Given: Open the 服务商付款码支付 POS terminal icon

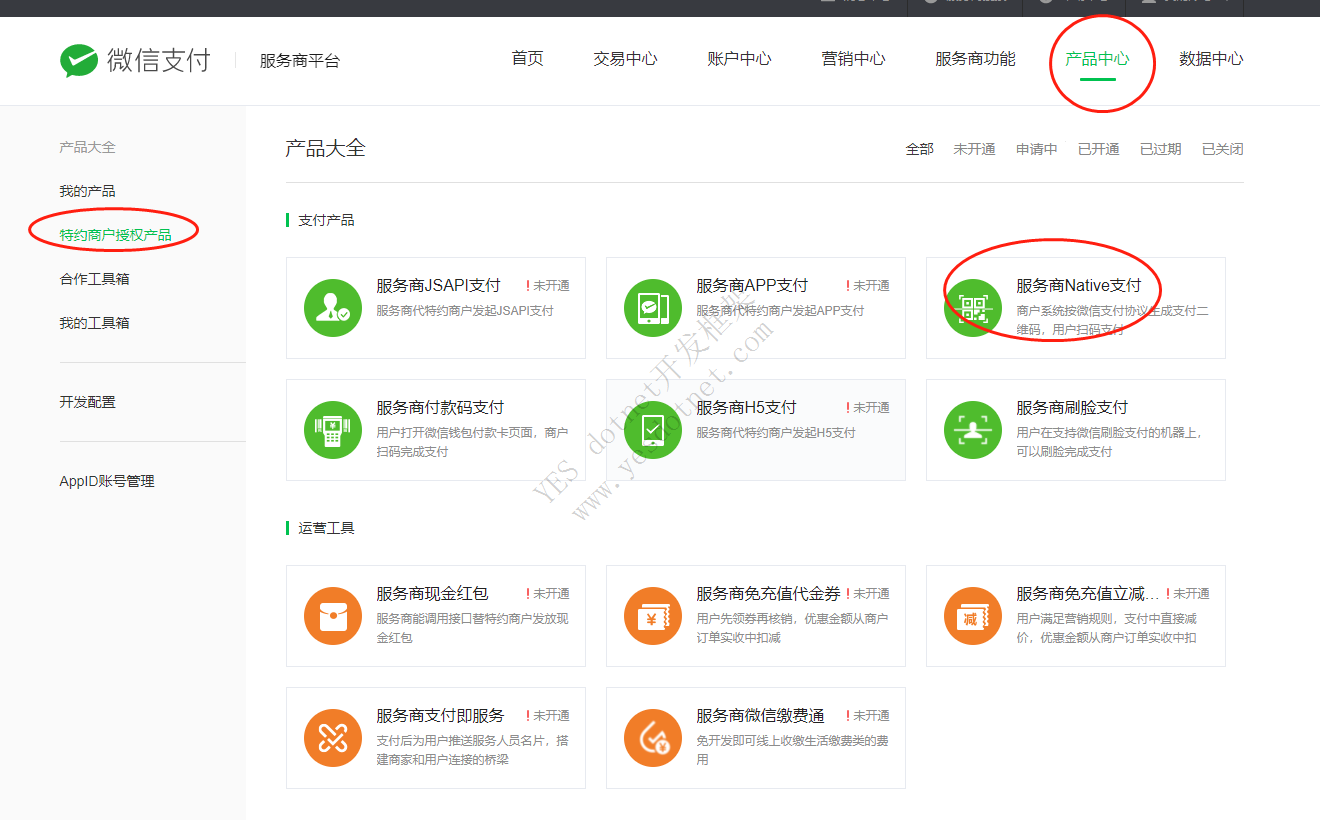Looking at the screenshot, I should pyautogui.click(x=333, y=430).
